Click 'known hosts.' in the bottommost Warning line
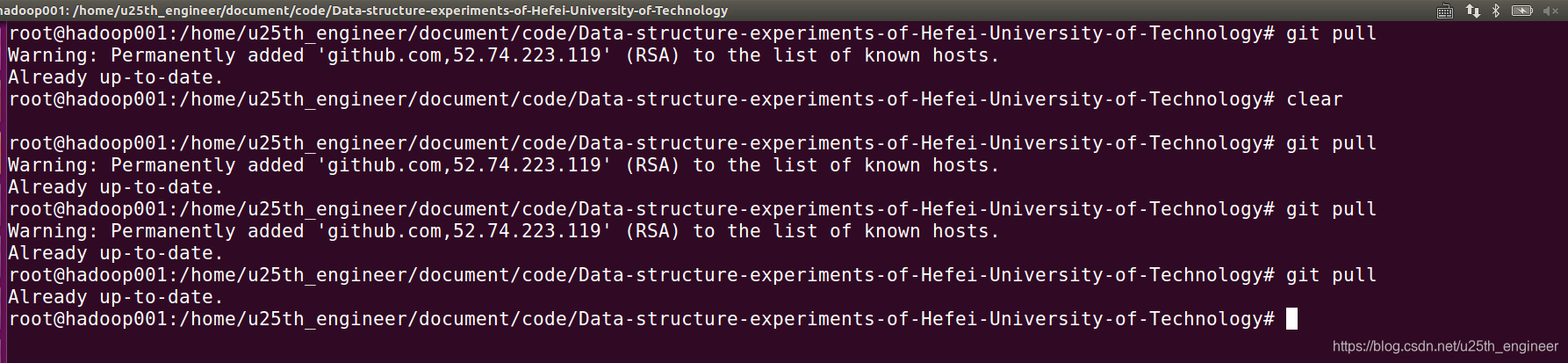The width and height of the screenshot is (1568, 363). (931, 231)
